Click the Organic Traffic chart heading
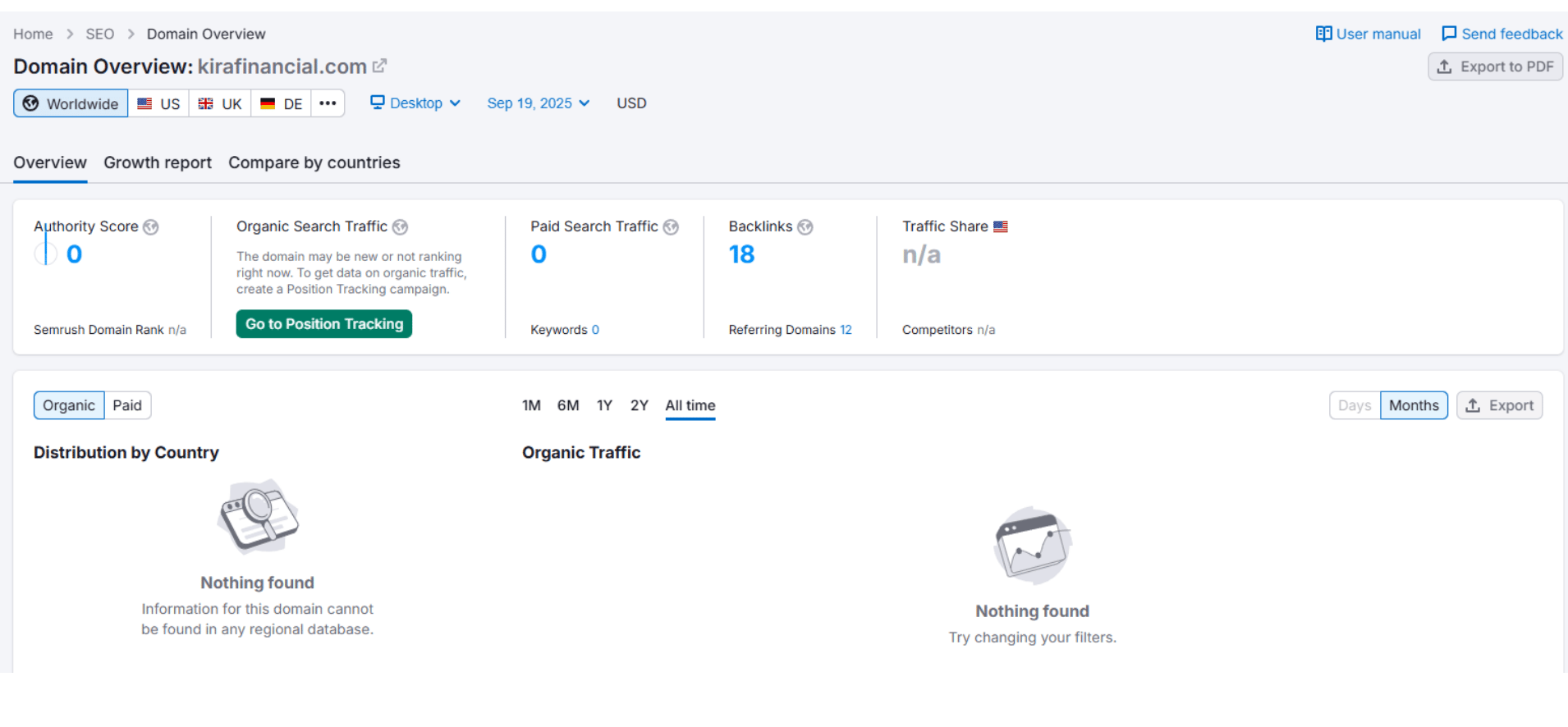 coord(581,452)
